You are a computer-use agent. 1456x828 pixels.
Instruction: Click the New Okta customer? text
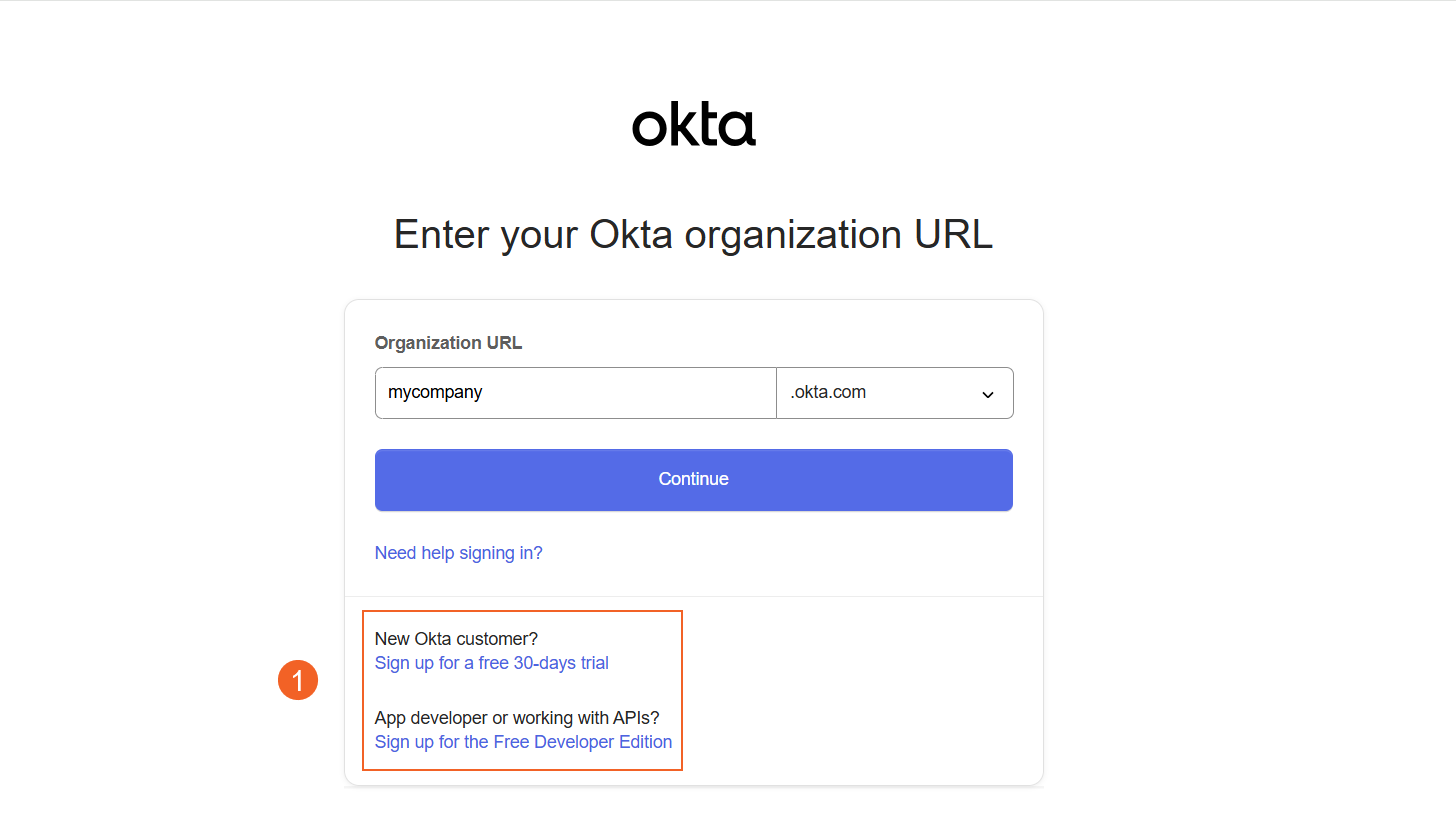456,639
